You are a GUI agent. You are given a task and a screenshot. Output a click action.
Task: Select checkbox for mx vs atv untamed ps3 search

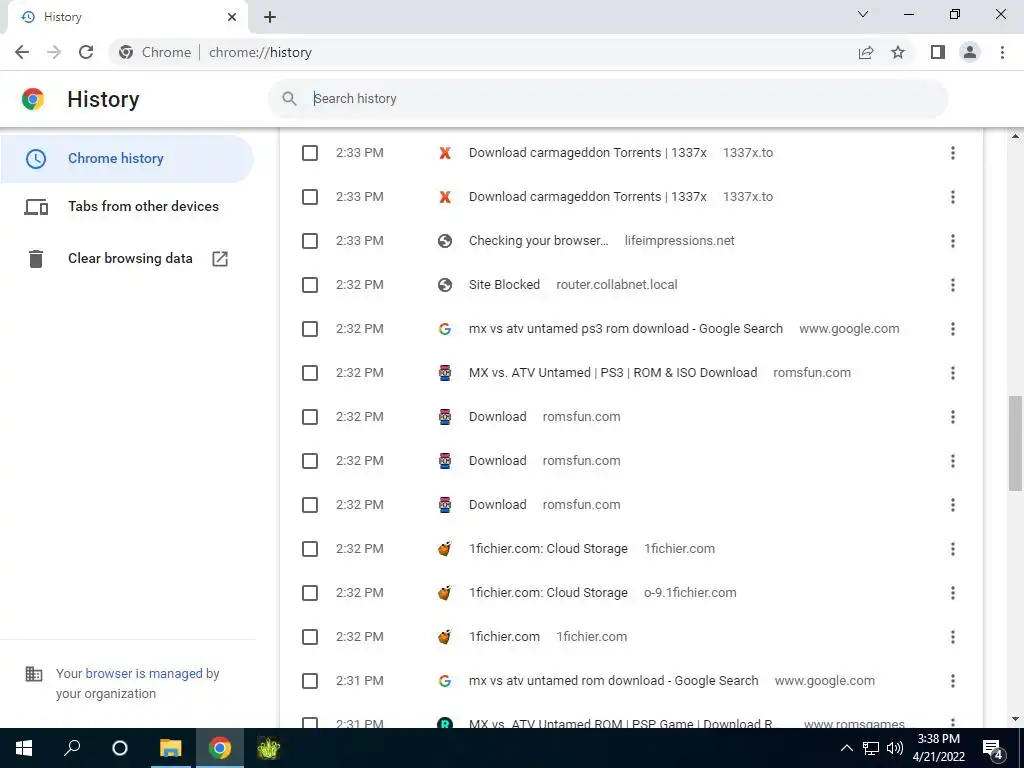pyautogui.click(x=310, y=328)
